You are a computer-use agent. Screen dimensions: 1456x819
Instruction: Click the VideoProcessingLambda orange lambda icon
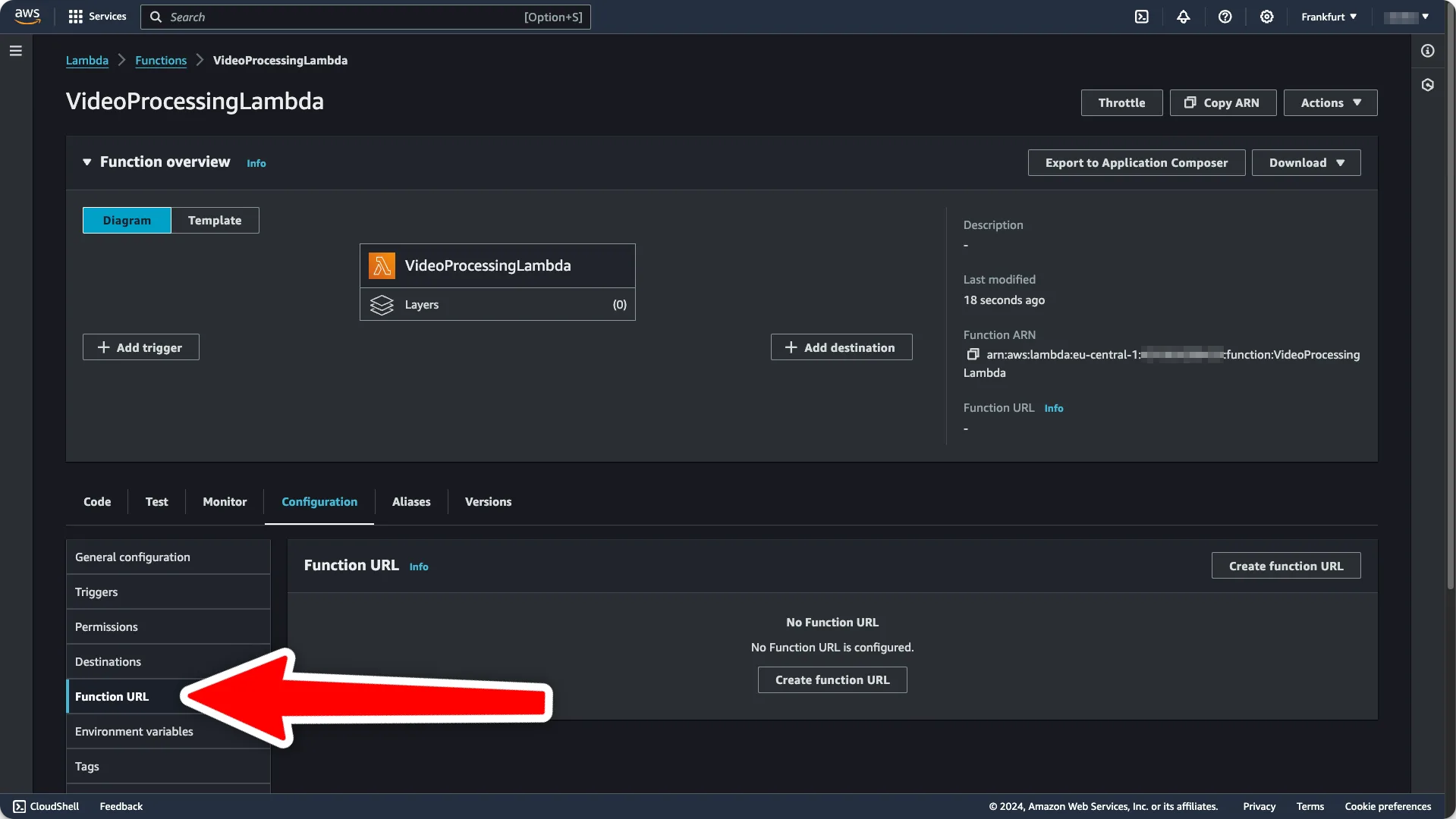click(x=382, y=265)
